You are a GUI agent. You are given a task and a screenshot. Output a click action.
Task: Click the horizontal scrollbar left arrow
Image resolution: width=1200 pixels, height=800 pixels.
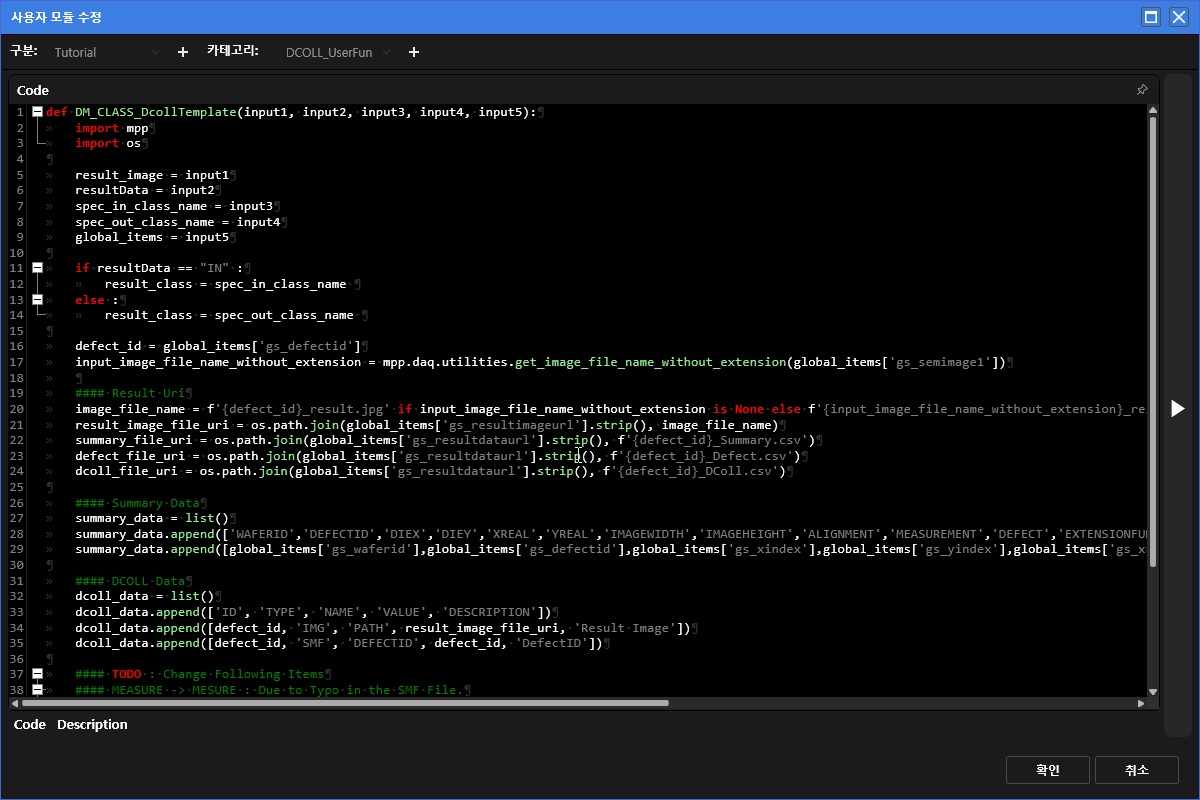(16, 703)
